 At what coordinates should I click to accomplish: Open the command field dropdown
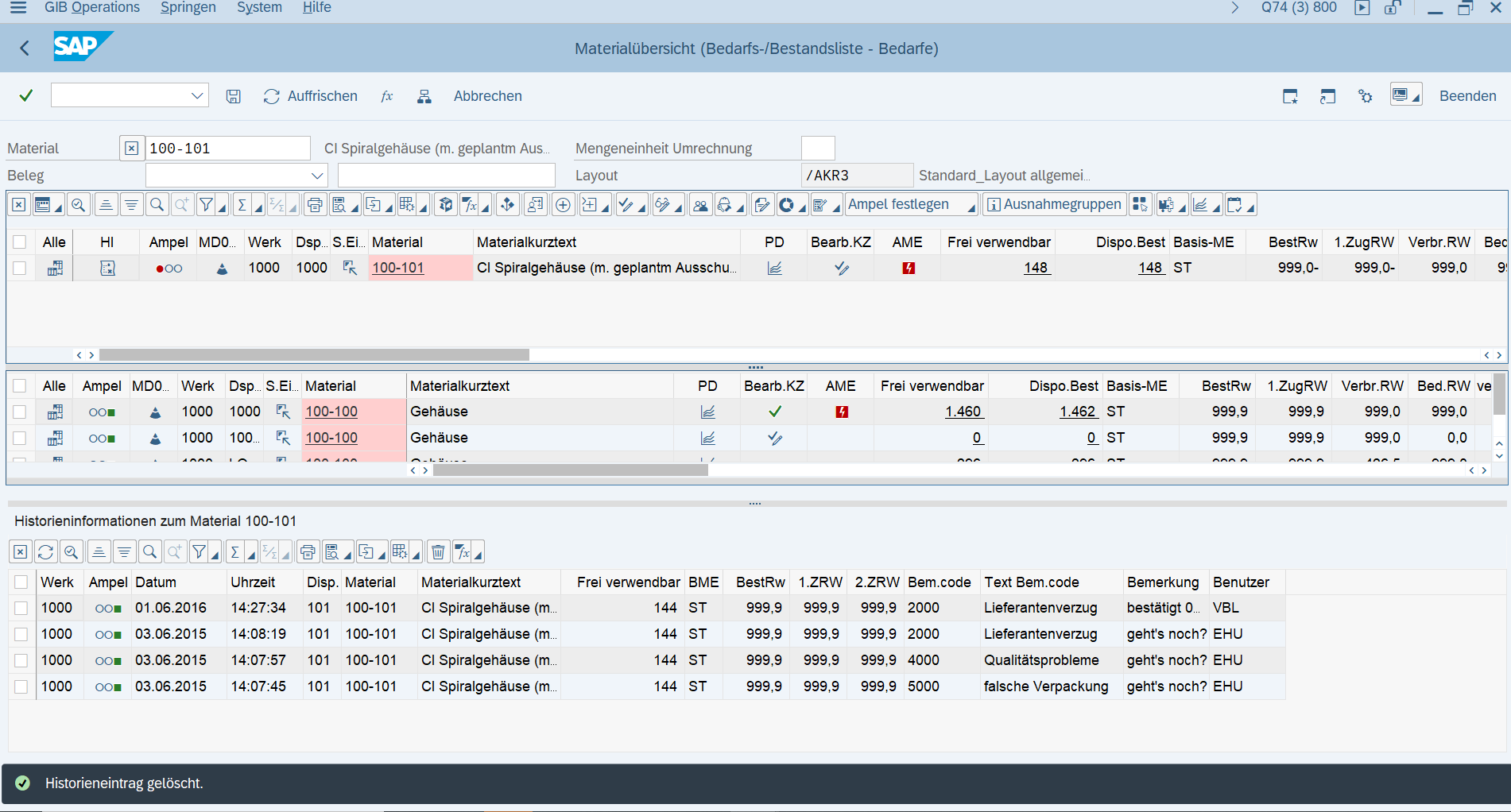197,96
